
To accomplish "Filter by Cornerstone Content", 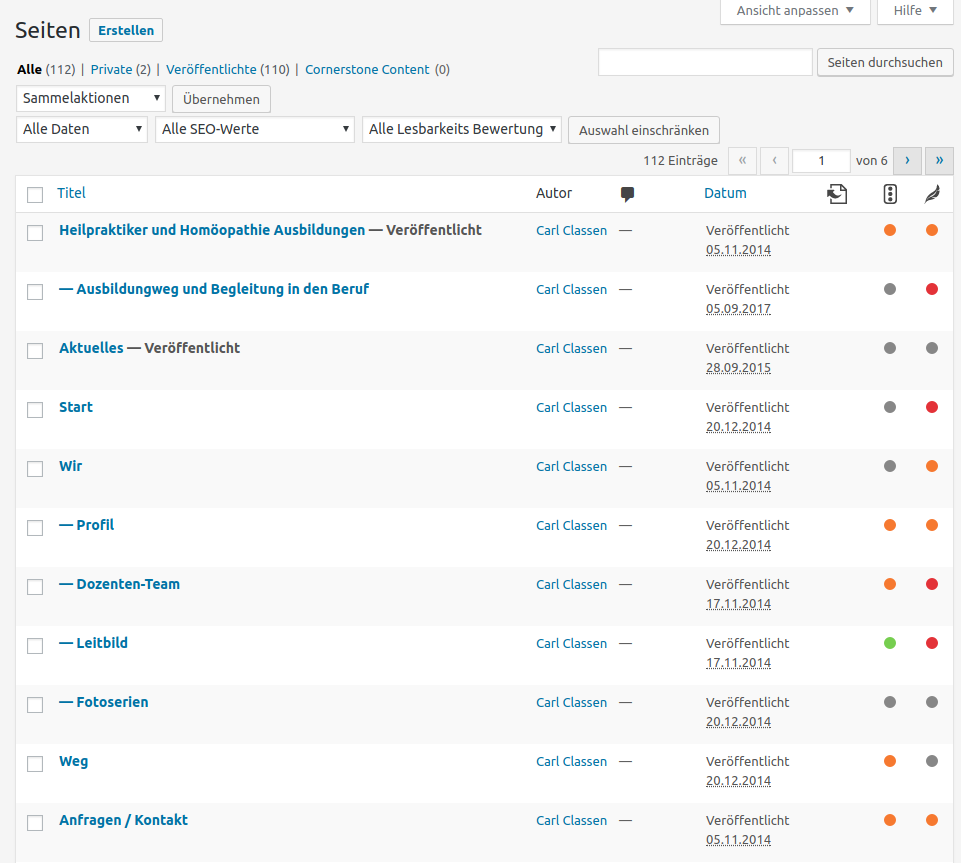I will (367, 70).
